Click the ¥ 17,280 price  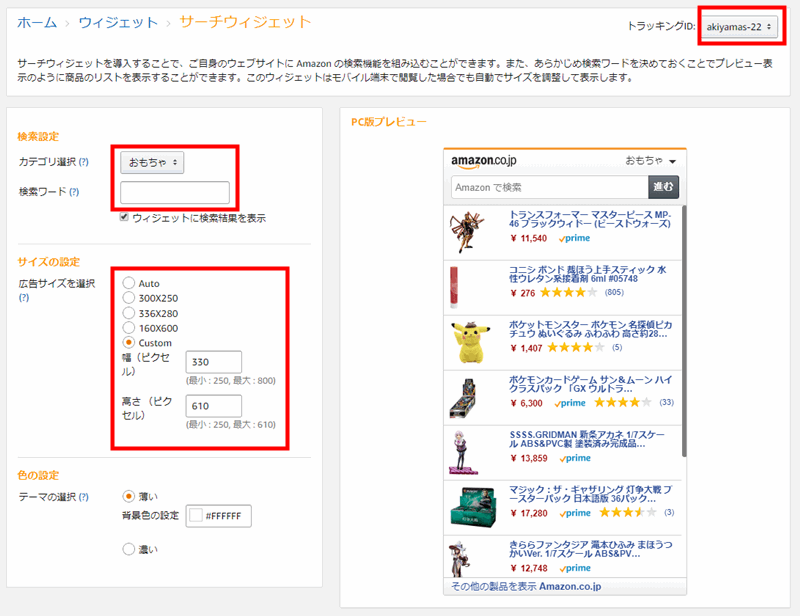click(529, 513)
